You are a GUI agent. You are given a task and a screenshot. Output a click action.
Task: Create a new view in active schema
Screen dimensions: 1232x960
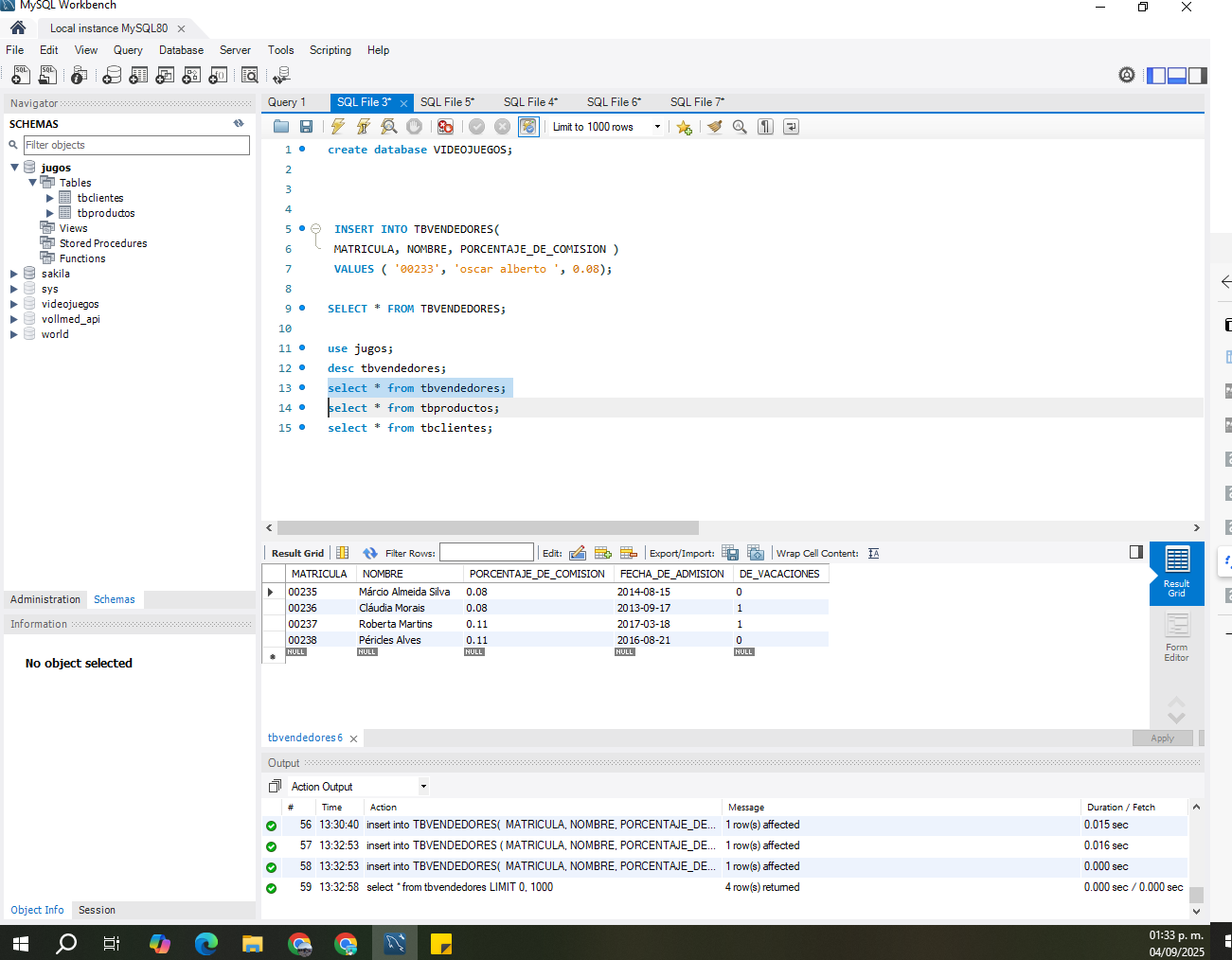[165, 75]
